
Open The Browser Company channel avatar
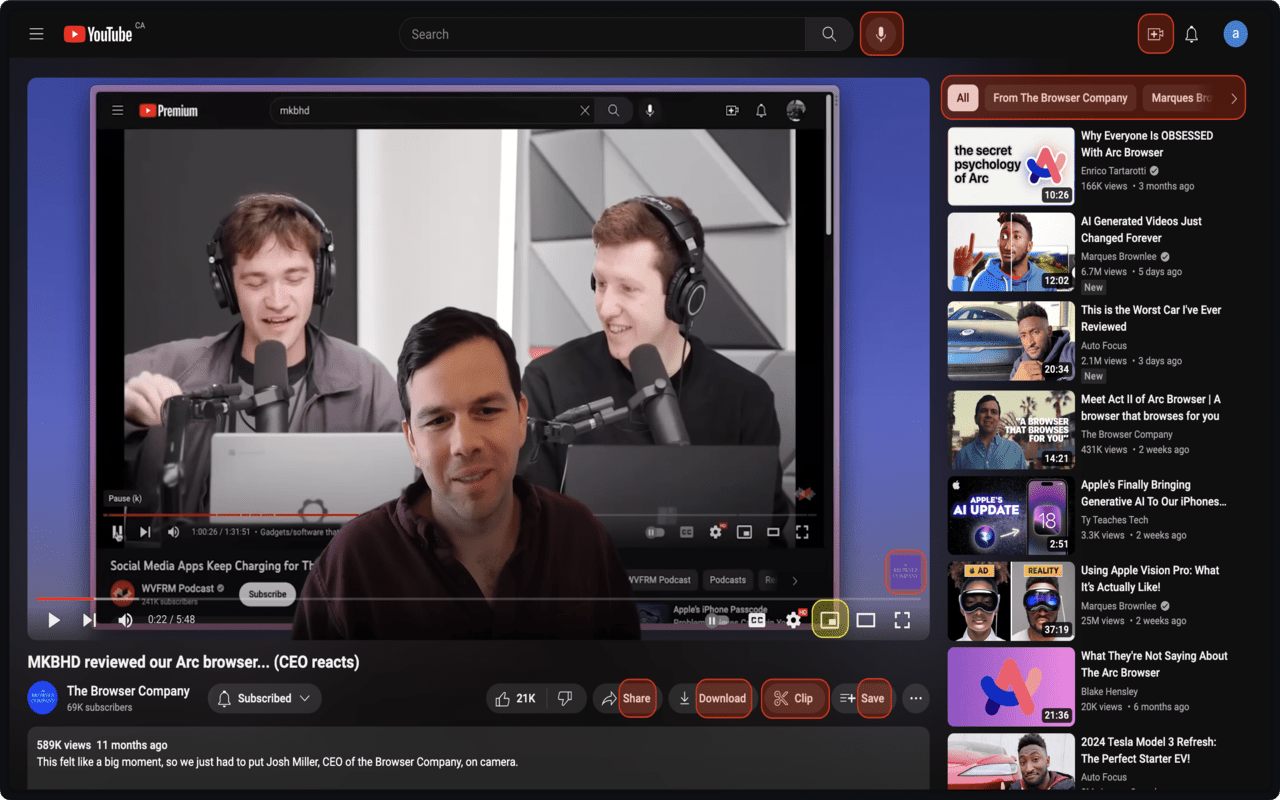42,698
